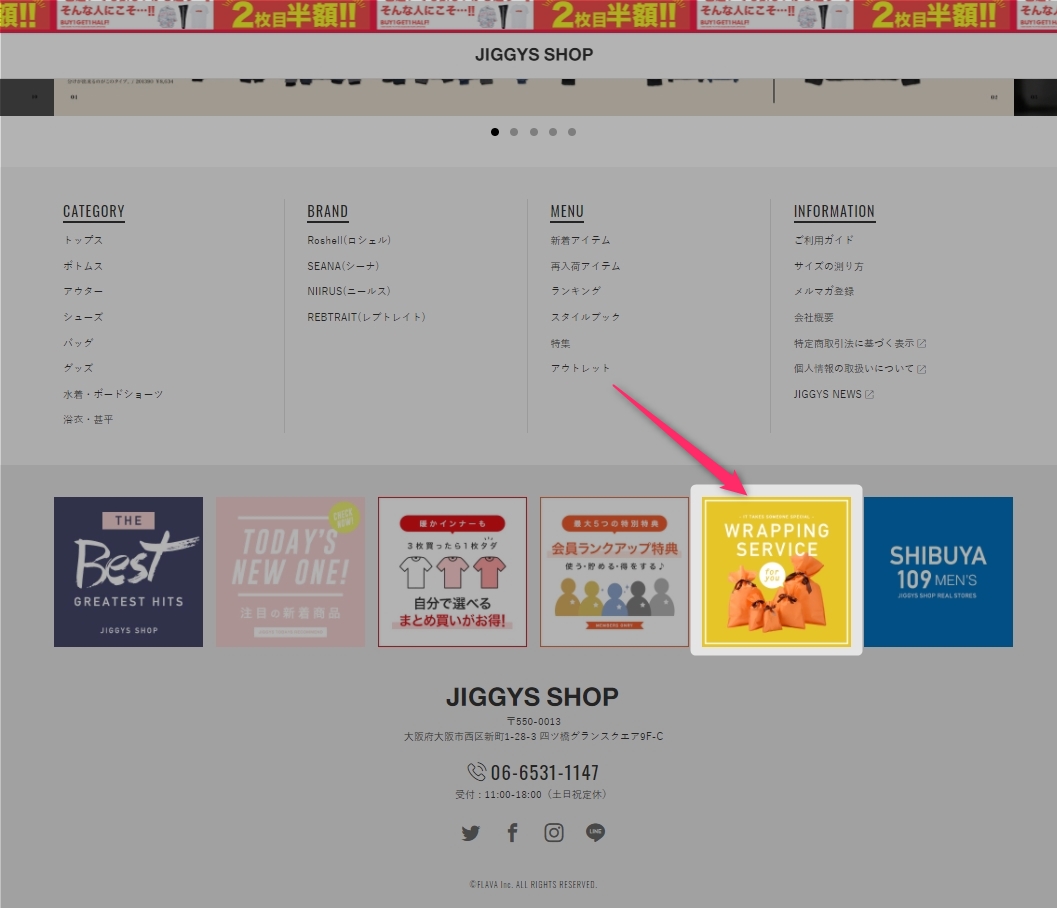This screenshot has height=908, width=1057.
Task: Open the ご利用ガイド information link
Action: 824,240
